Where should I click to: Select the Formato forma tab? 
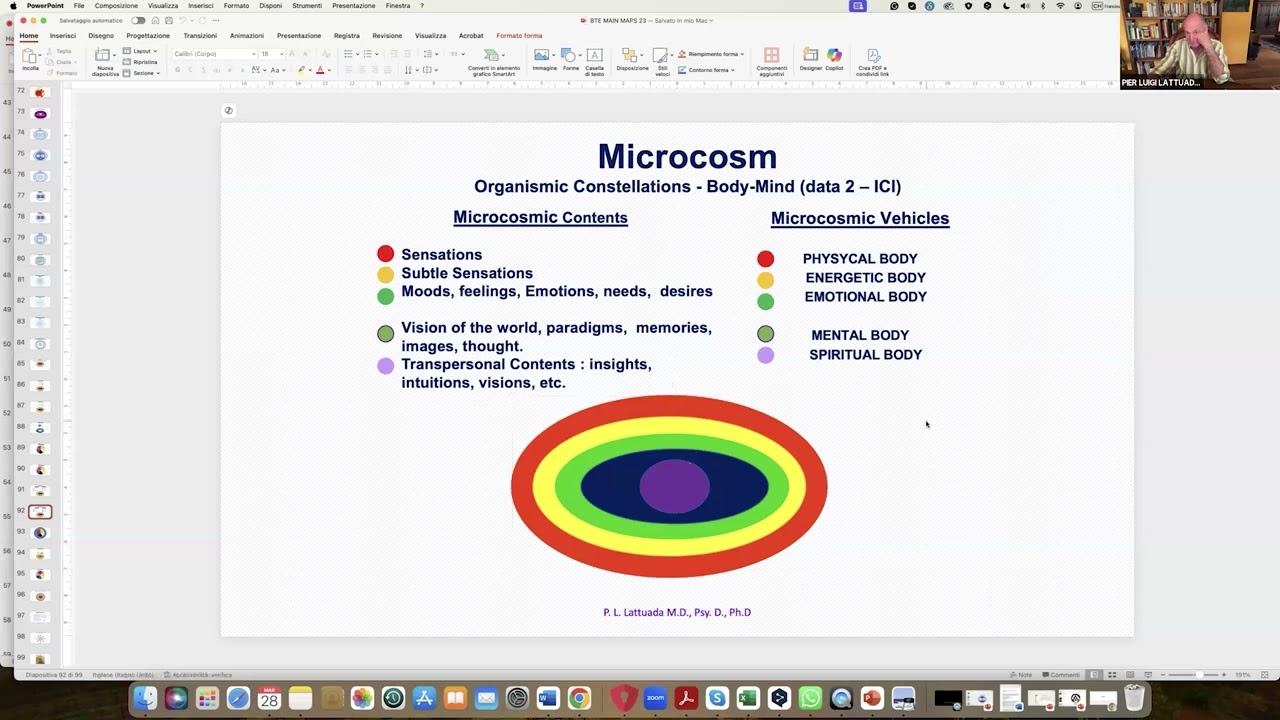519,35
